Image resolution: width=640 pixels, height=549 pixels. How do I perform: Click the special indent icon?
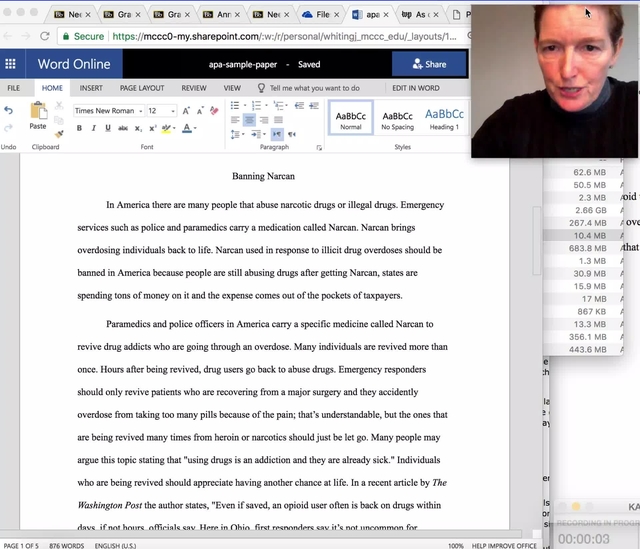(256, 134)
